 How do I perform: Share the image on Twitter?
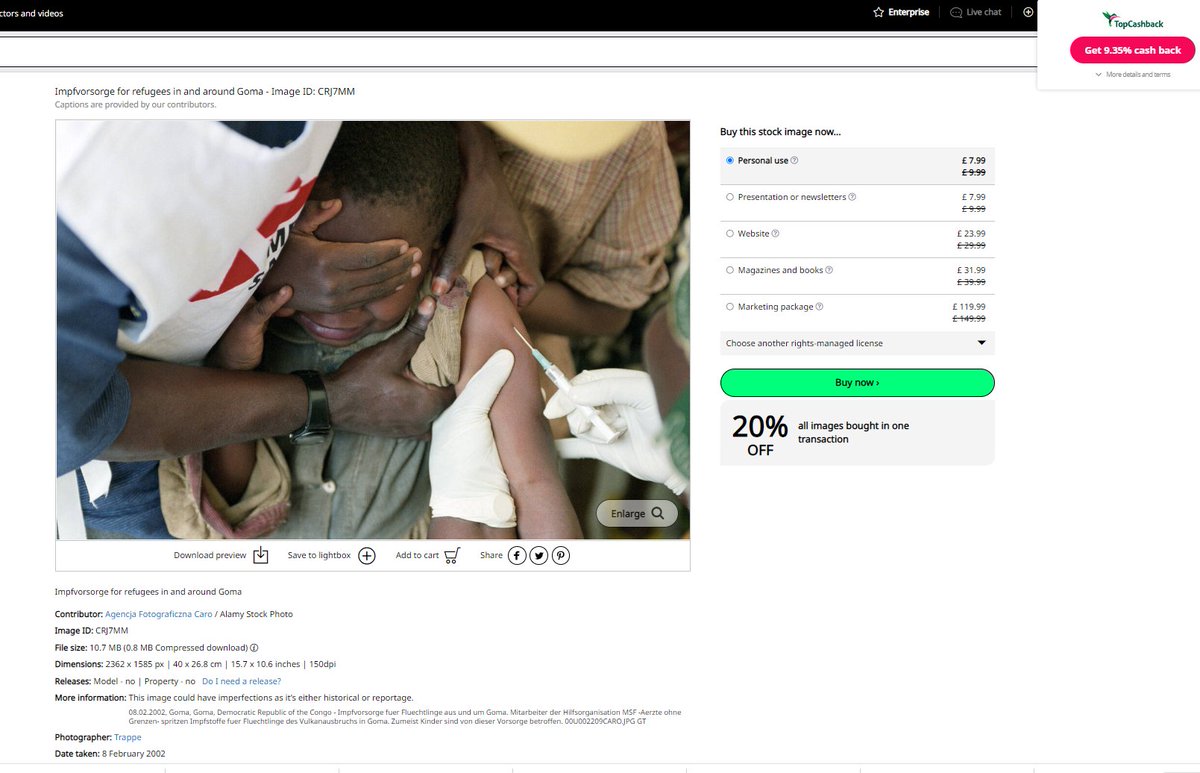point(539,555)
